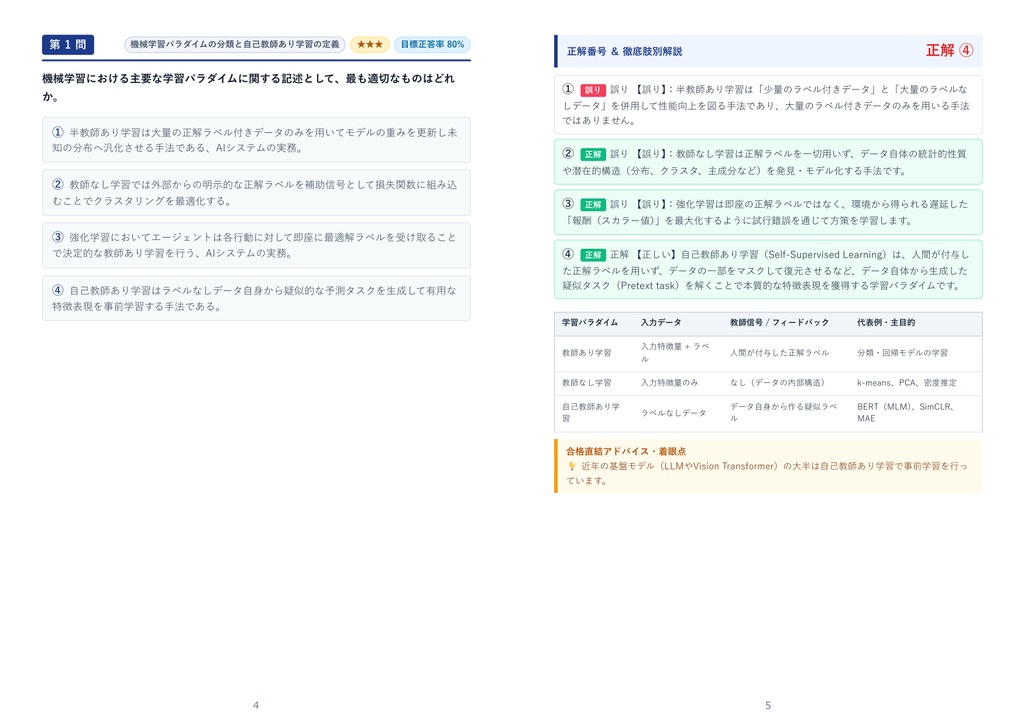The width and height of the screenshot is (1024, 727).
Task: Click page number 5
Action: (x=768, y=705)
